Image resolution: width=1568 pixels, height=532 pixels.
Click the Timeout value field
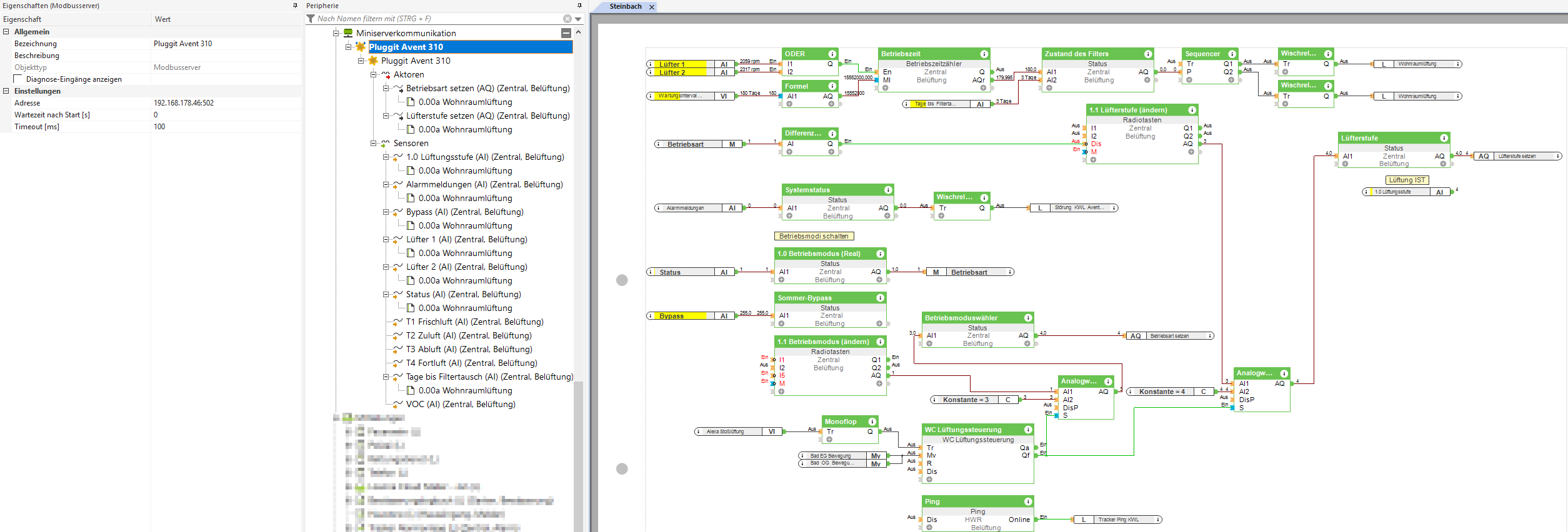(225, 127)
